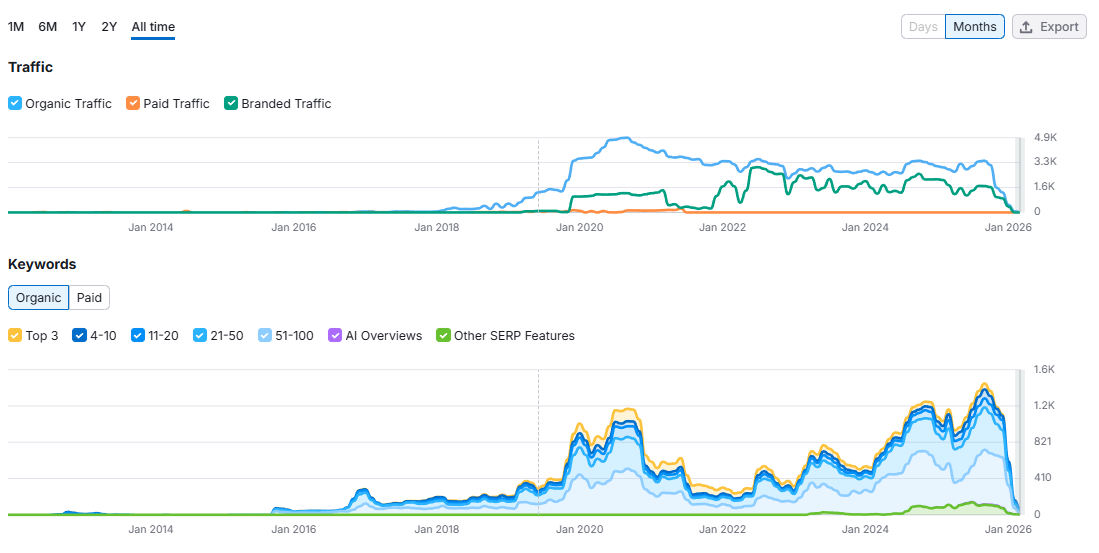Switch keywords view to Paid
Screen dimensions: 1099x553
pos(89,297)
